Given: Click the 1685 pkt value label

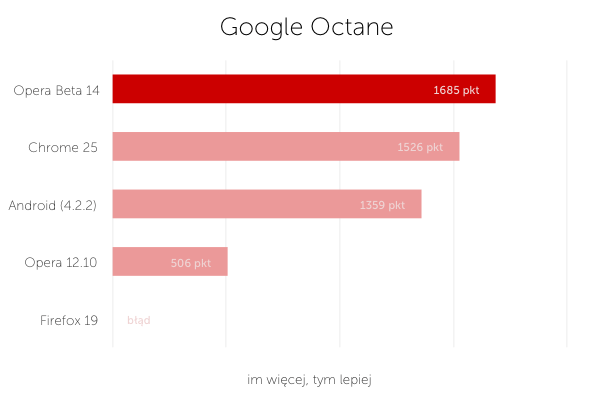Looking at the screenshot, I should coord(456,90).
